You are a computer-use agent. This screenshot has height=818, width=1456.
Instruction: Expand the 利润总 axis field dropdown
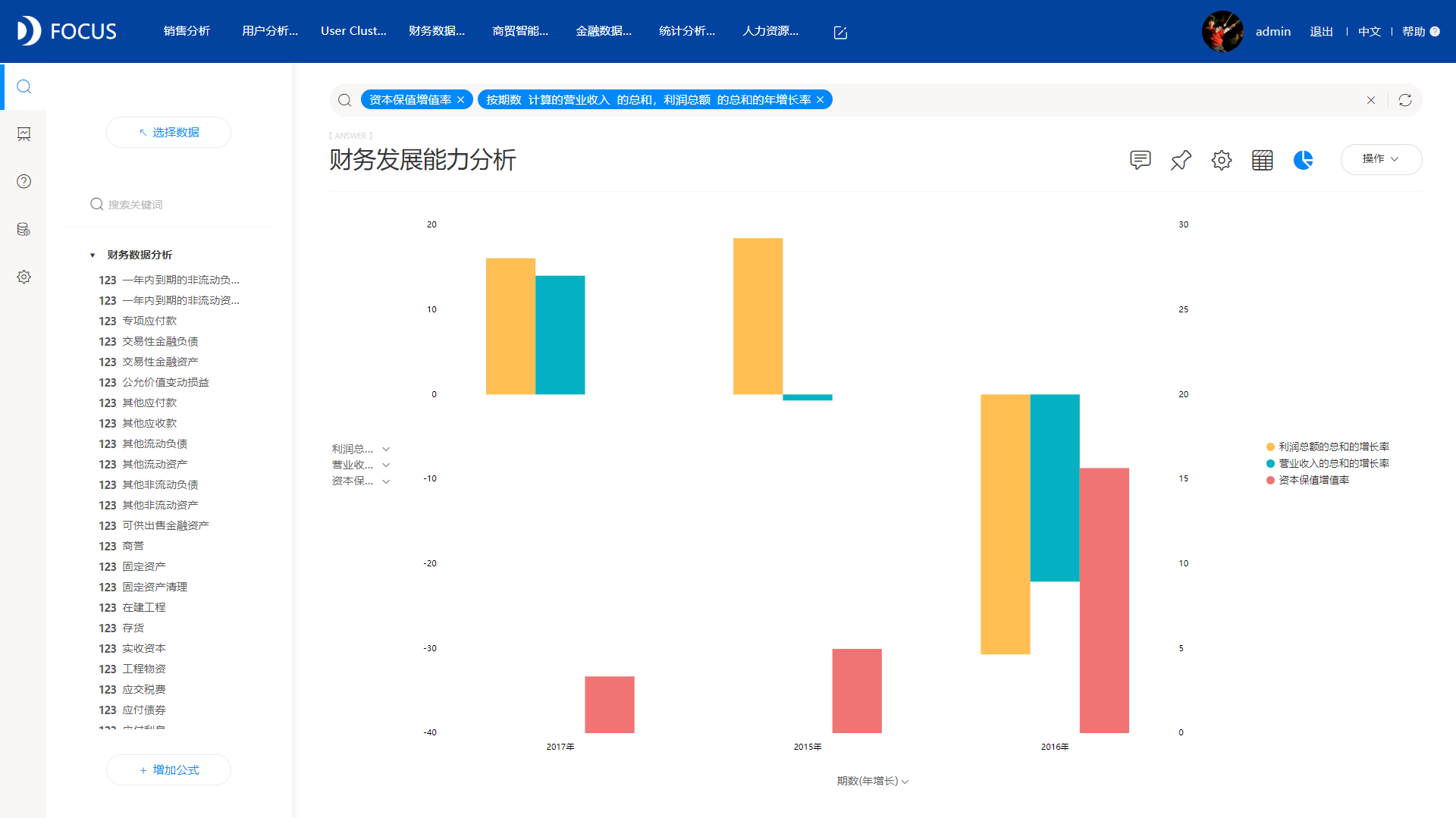(386, 448)
